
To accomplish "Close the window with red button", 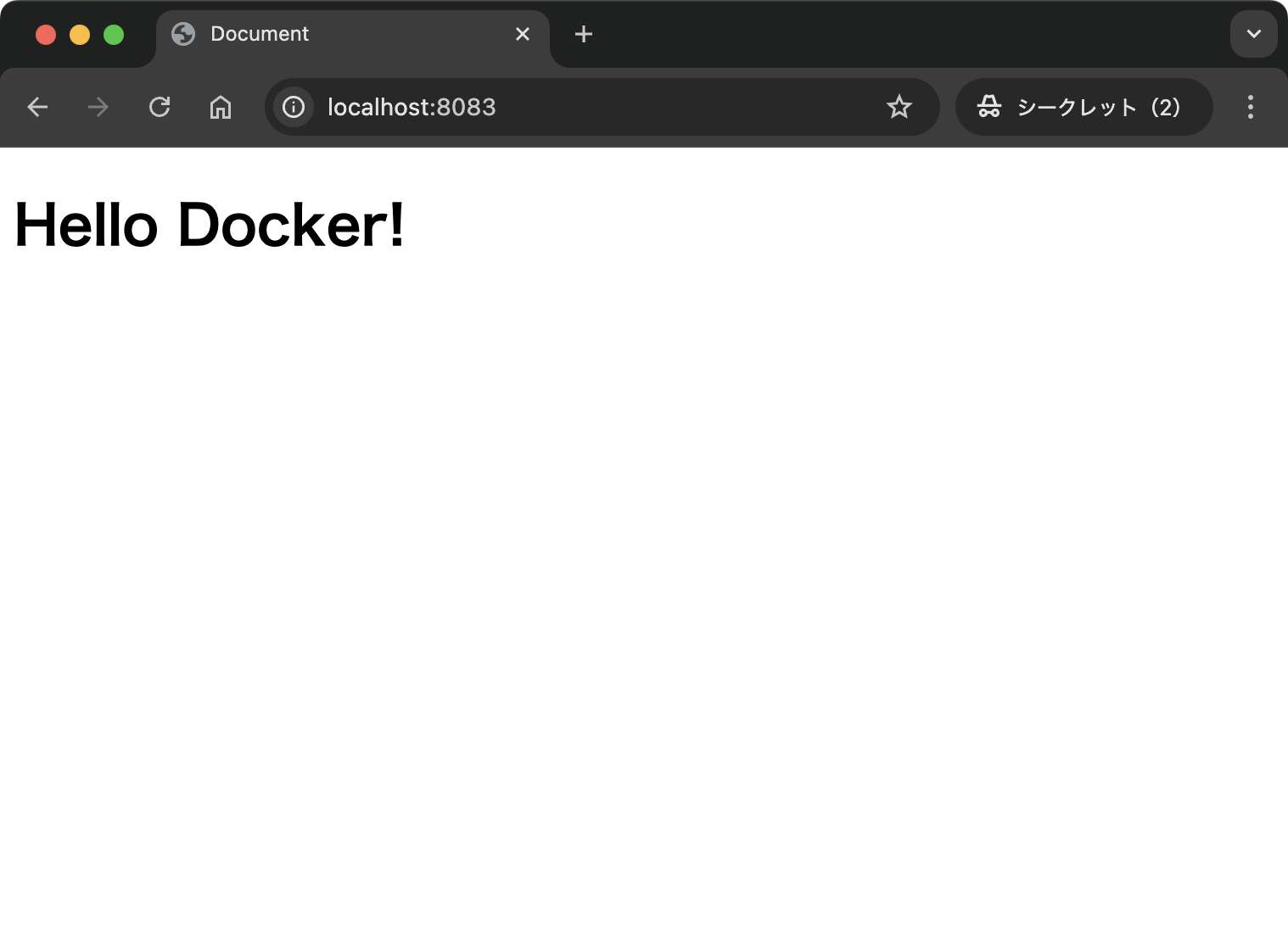I will pyautogui.click(x=46, y=35).
